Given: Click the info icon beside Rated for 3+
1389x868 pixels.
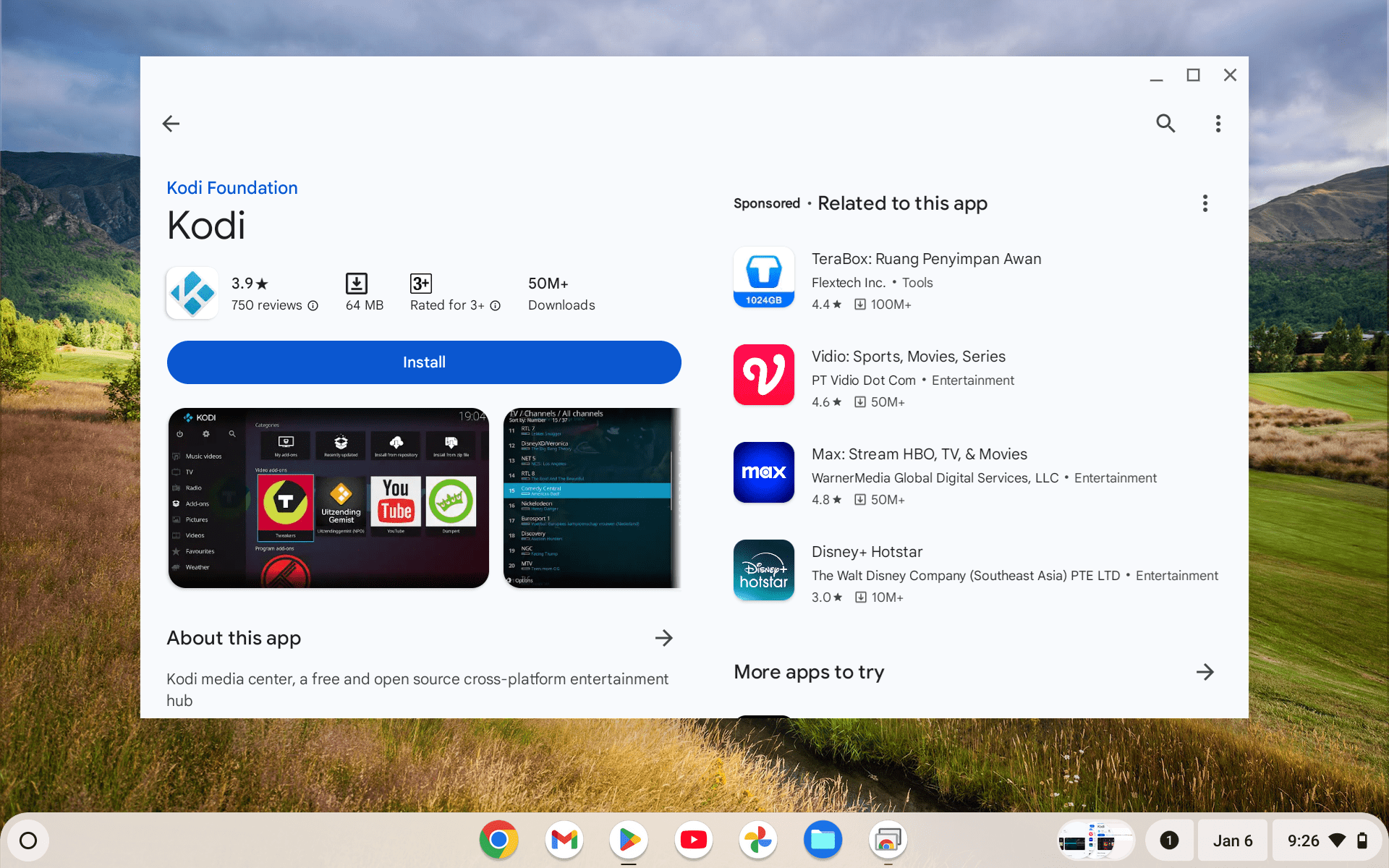Looking at the screenshot, I should pyautogui.click(x=495, y=306).
